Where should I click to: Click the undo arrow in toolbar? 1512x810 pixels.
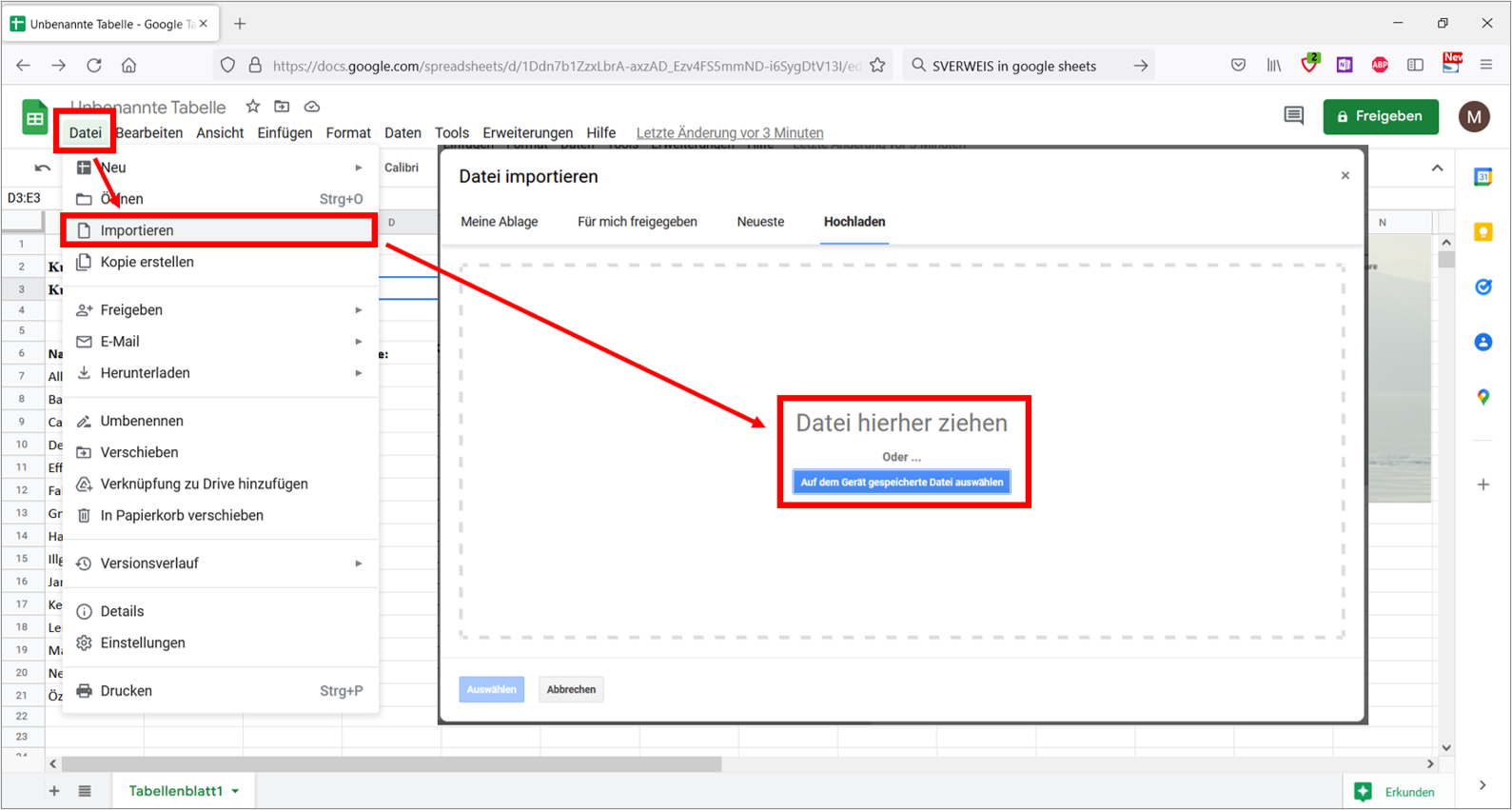[x=42, y=168]
